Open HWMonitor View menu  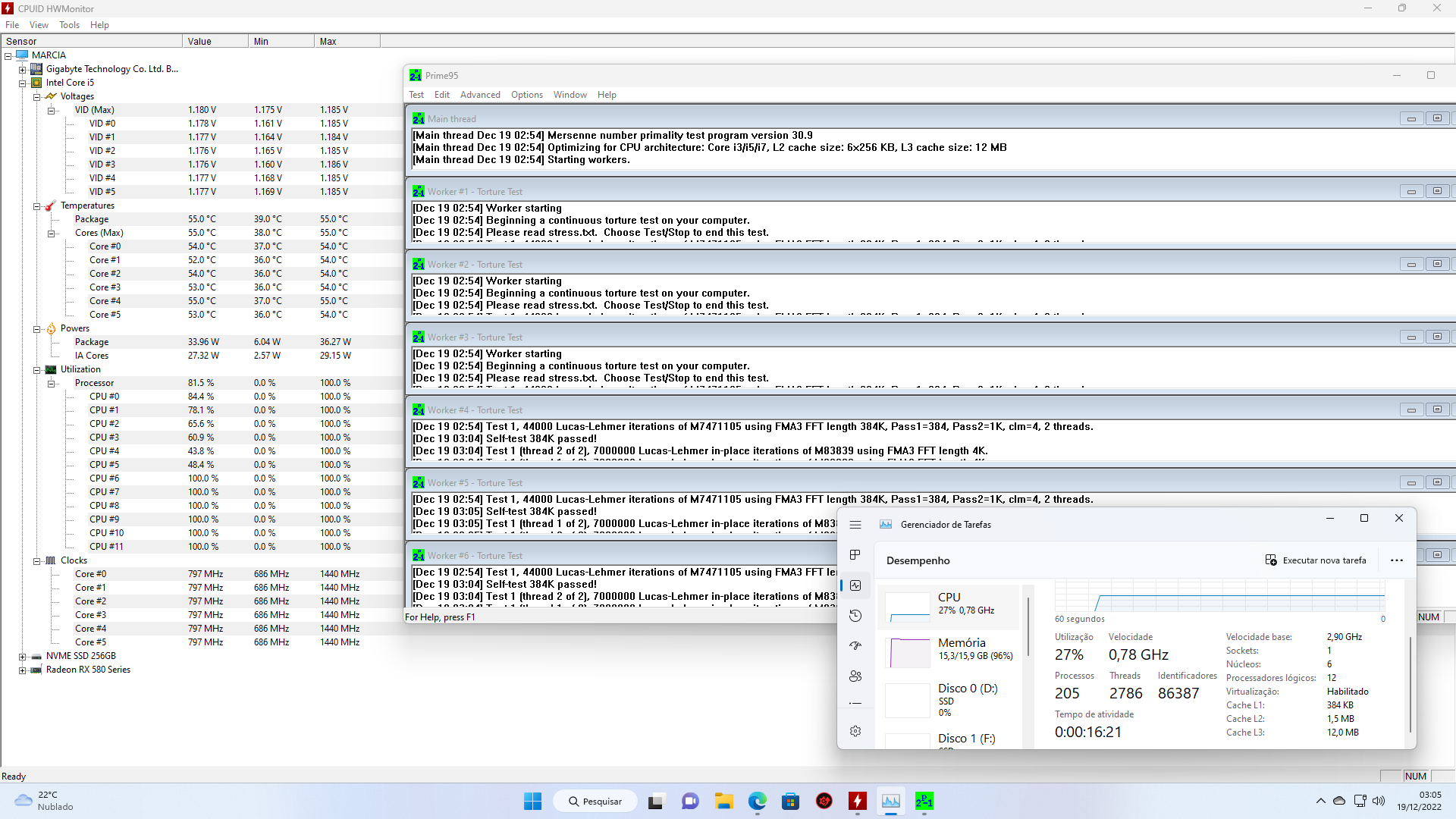click(x=39, y=25)
